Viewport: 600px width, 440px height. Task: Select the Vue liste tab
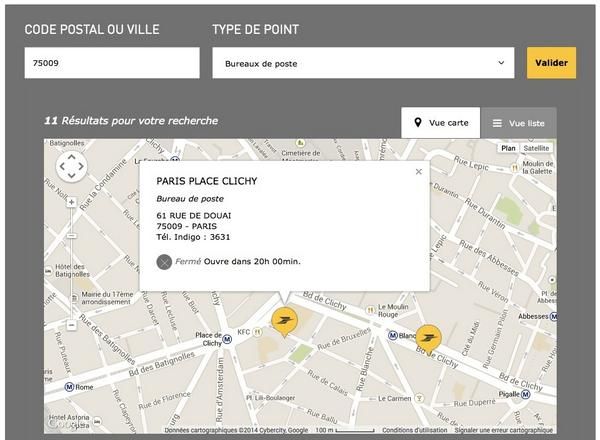518,123
